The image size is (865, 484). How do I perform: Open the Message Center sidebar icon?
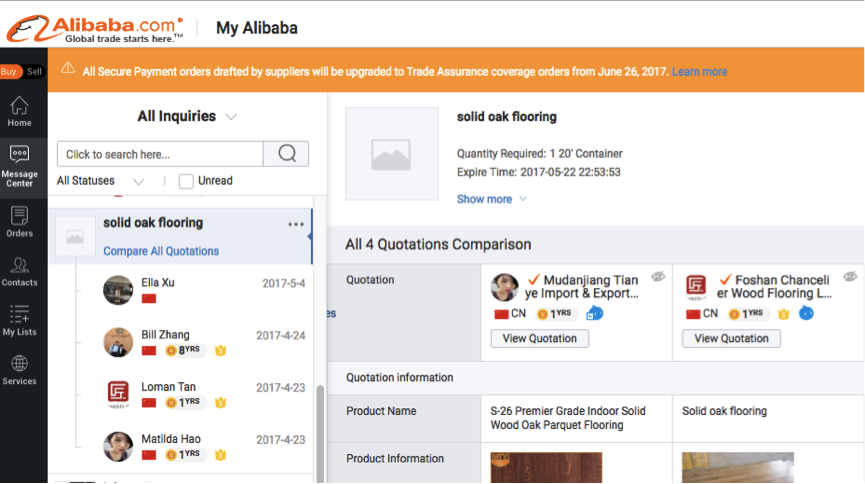pos(19,166)
